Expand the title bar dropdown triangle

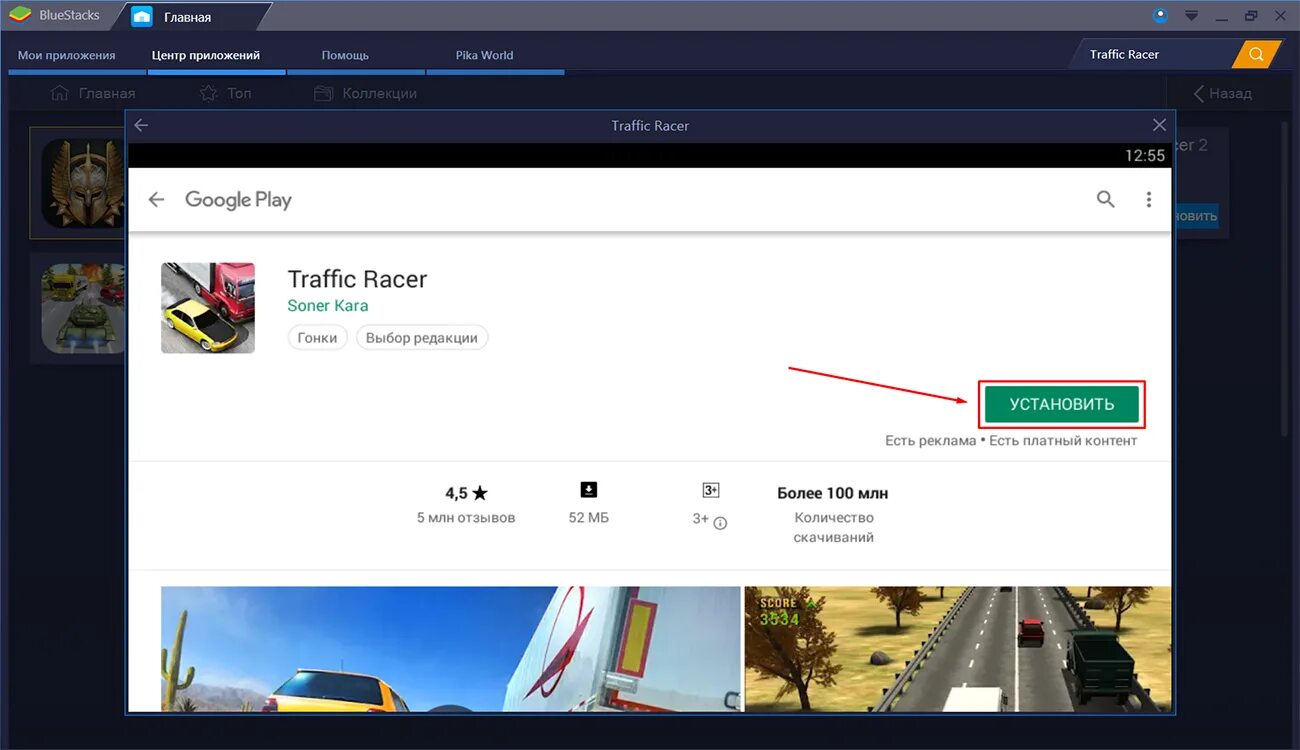tap(1191, 16)
